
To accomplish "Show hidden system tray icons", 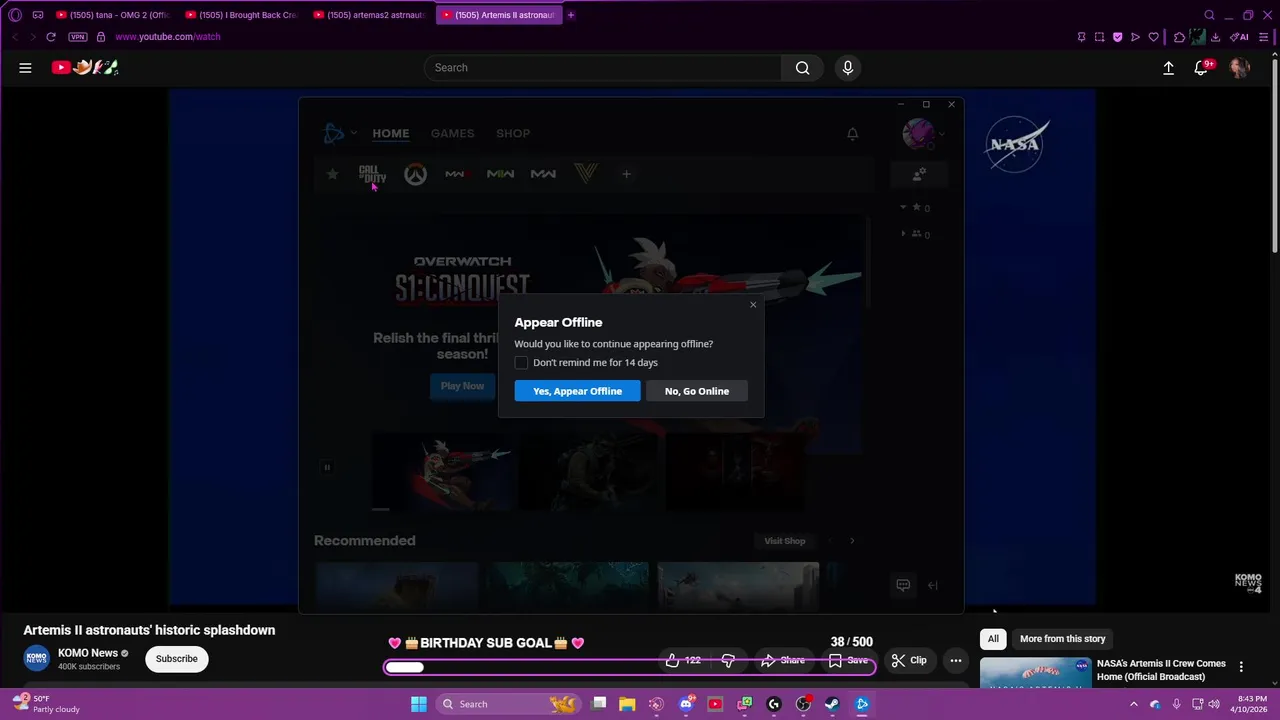I will (x=1134, y=704).
